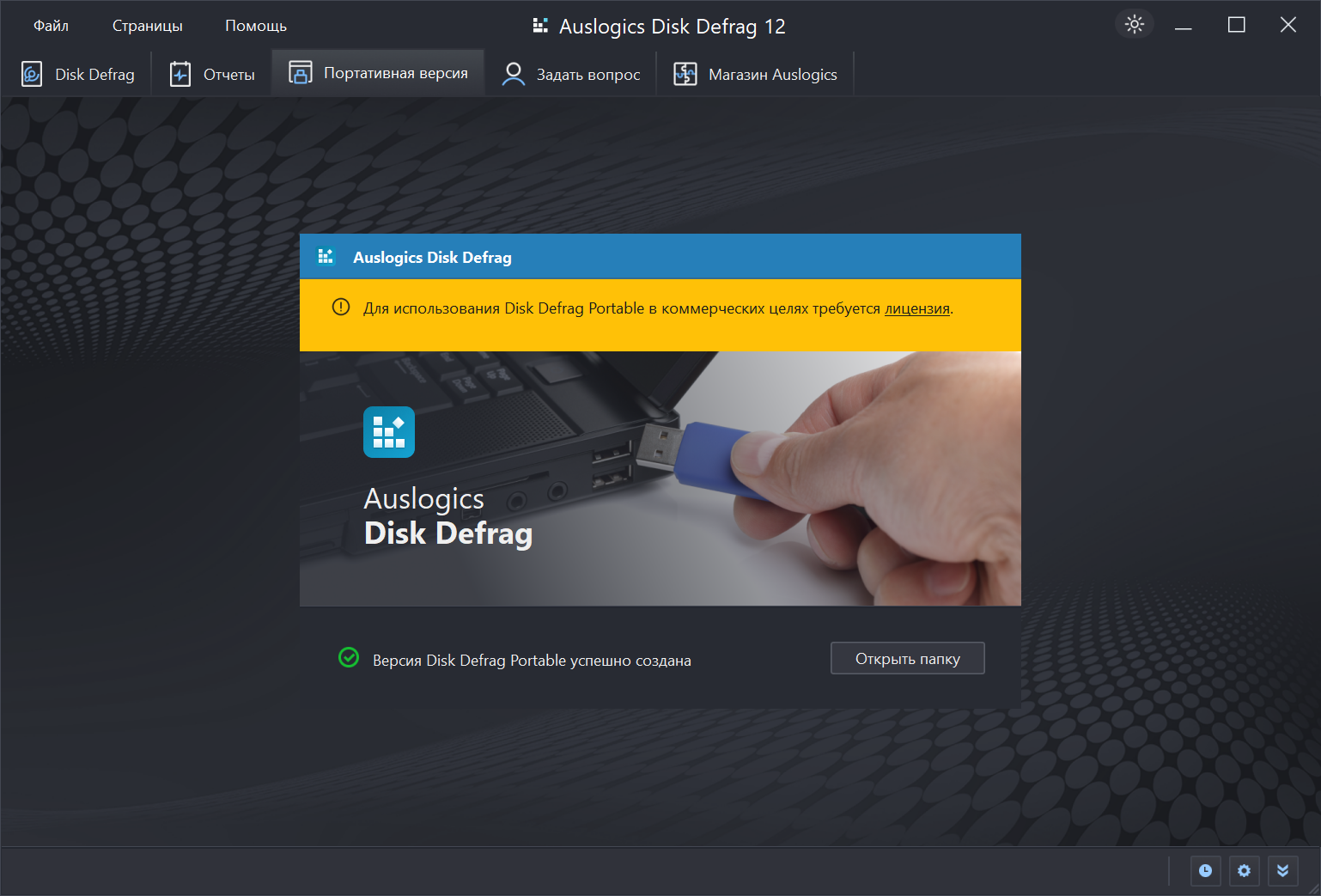Select the Портативная версия tab
This screenshot has width=1321, height=896.
(x=378, y=73)
